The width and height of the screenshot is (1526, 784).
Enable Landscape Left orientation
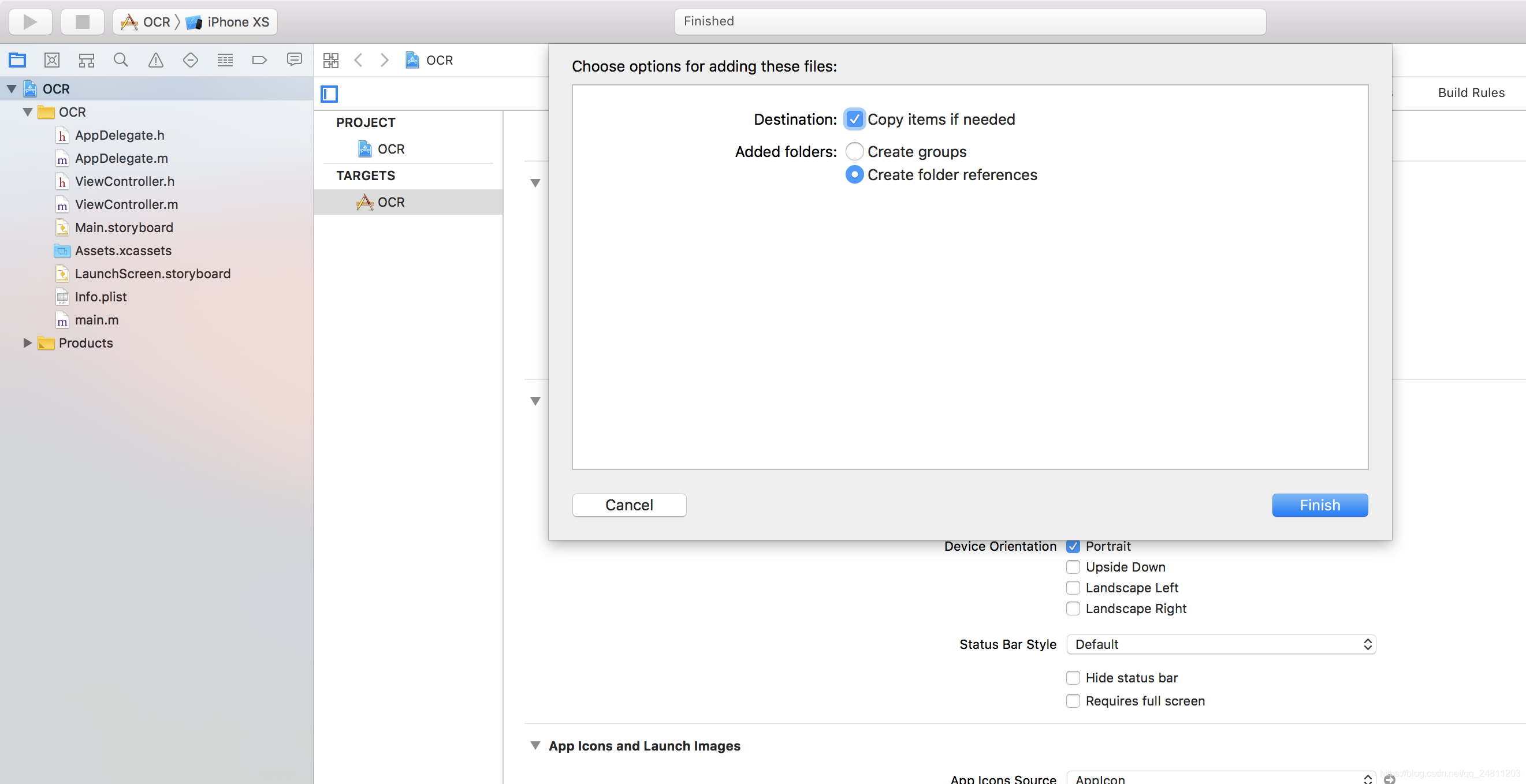click(x=1072, y=587)
